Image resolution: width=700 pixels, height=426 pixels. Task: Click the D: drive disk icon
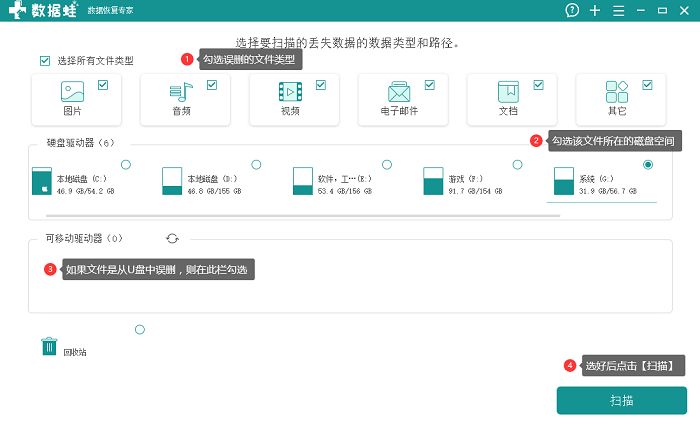(172, 181)
